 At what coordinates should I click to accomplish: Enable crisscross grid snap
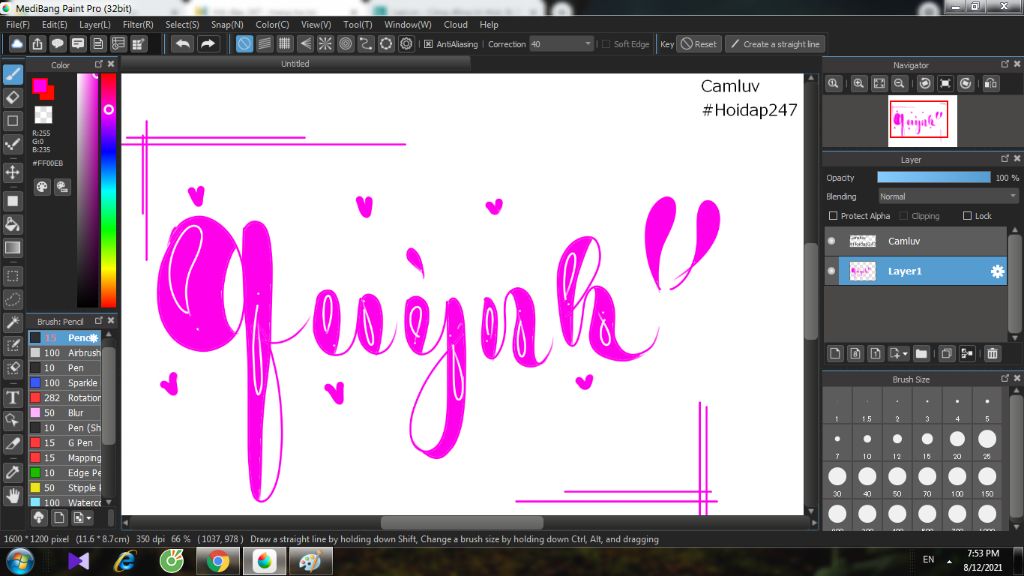pyautogui.click(x=285, y=44)
